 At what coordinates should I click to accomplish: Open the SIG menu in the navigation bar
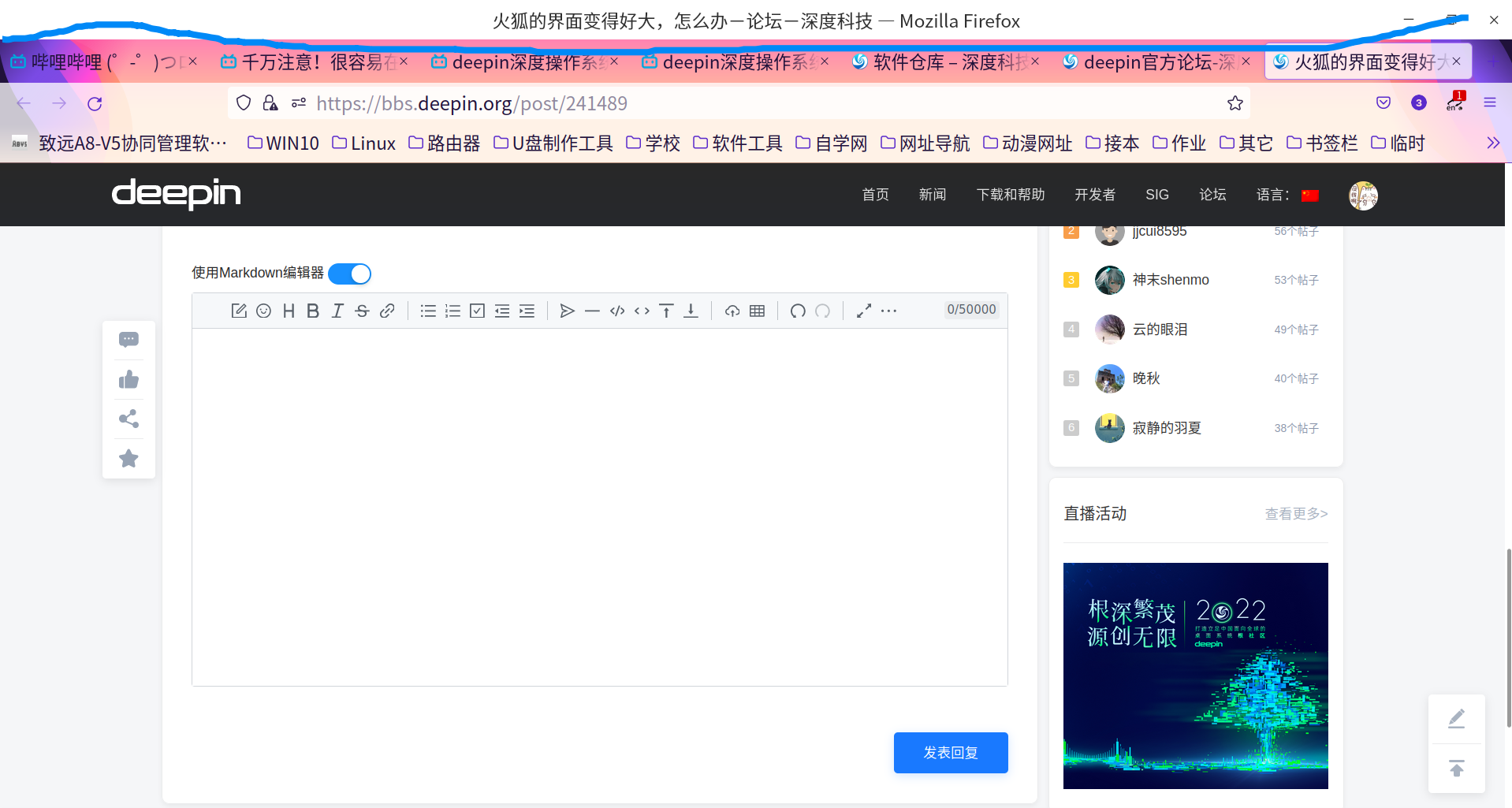pos(1156,194)
